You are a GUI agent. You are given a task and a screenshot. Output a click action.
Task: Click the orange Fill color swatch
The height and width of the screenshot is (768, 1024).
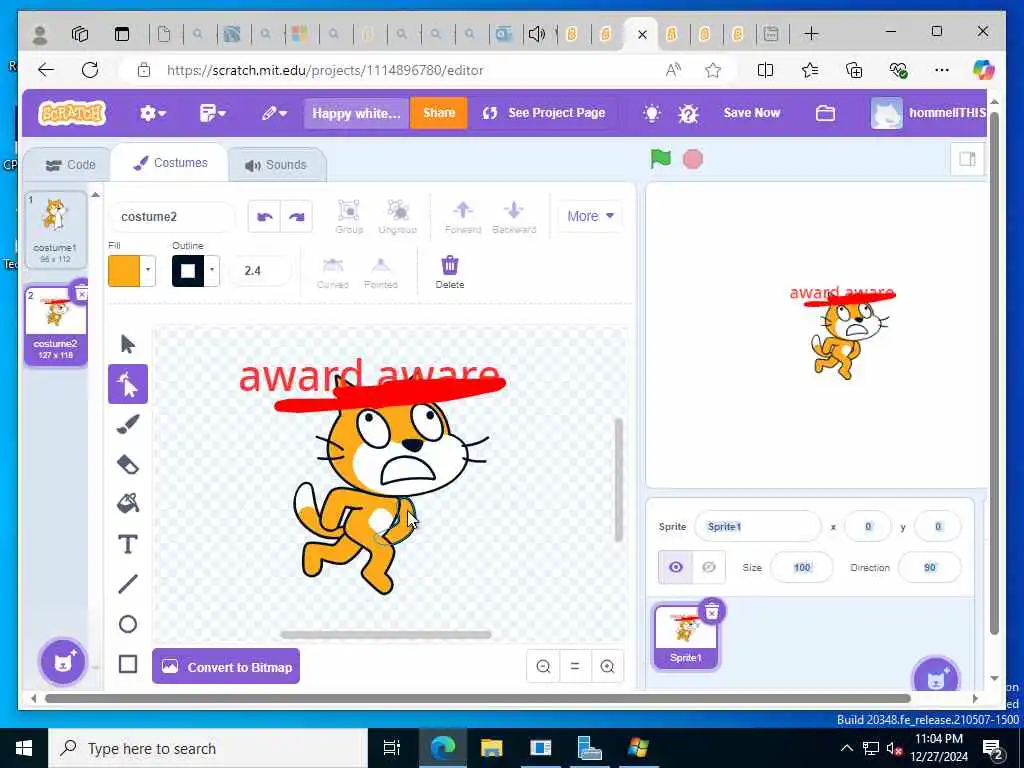pos(124,270)
